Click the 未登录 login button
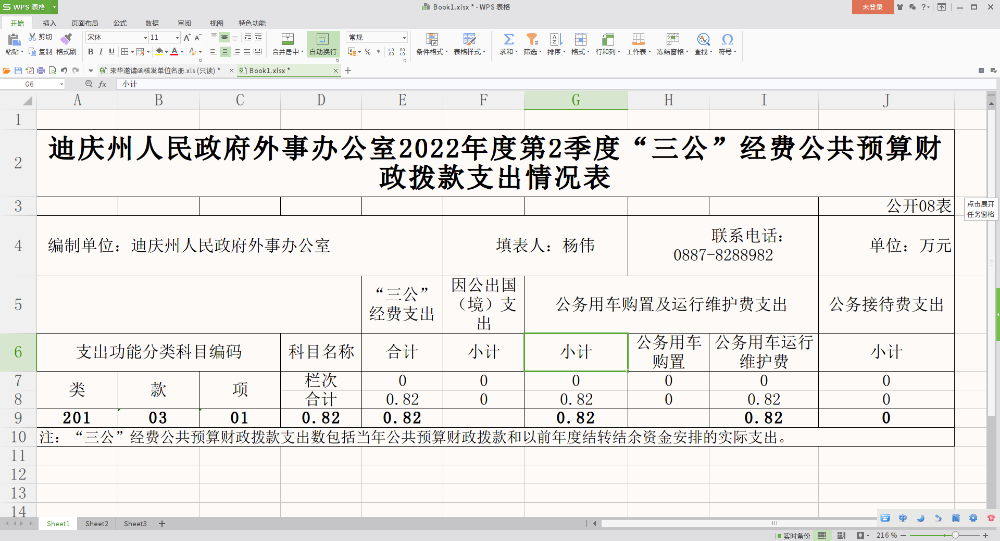Screen dimensions: 1000x541 click(x=872, y=7)
